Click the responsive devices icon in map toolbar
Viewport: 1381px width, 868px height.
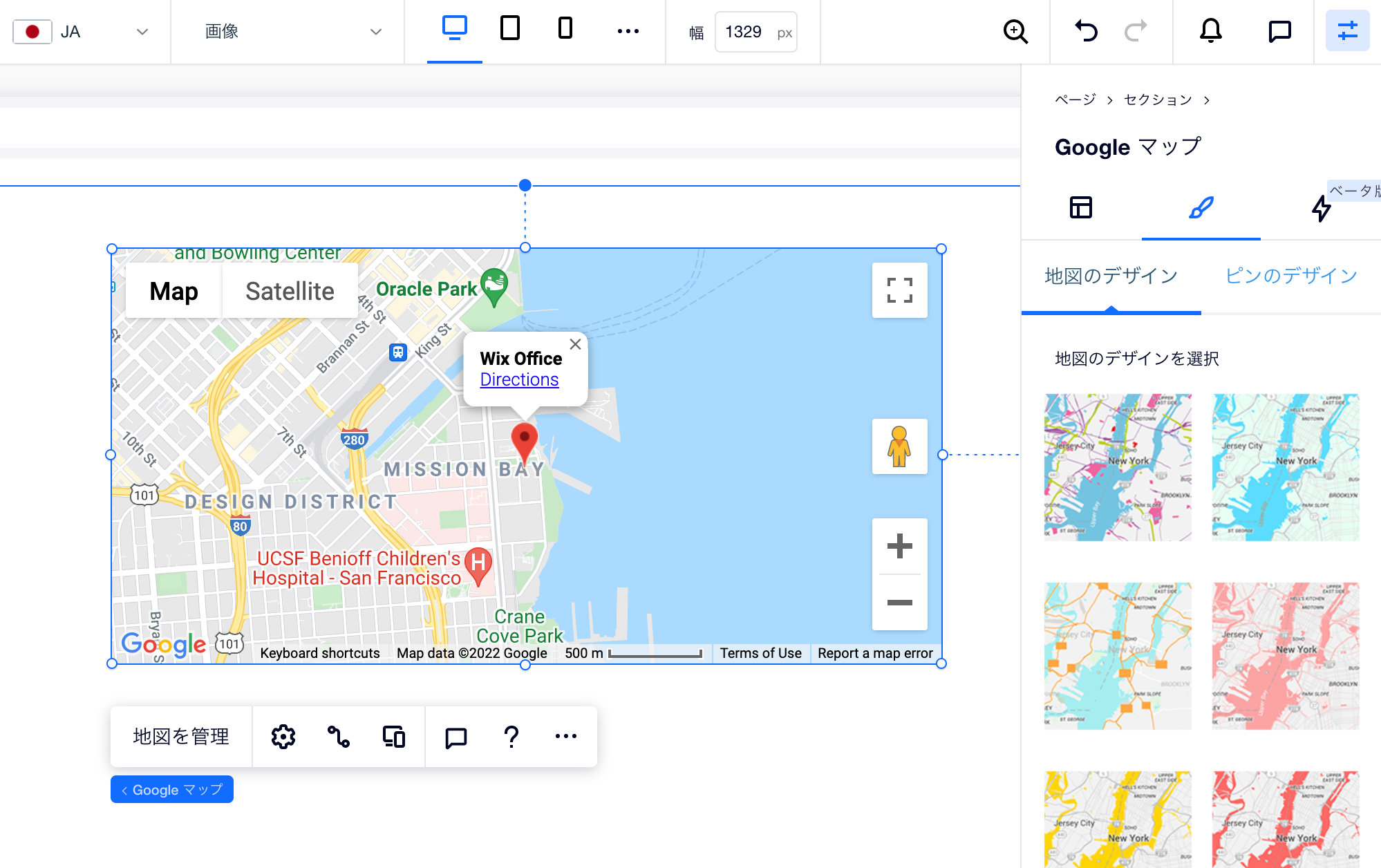pos(394,737)
